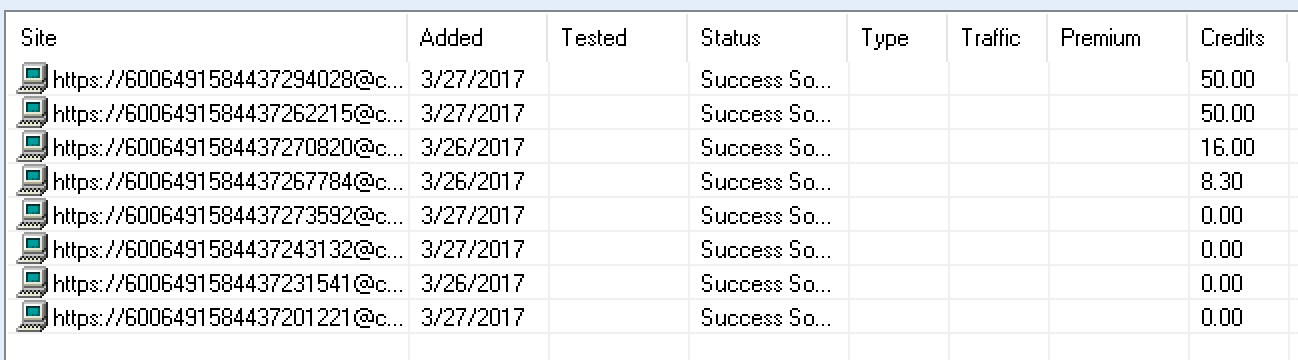This screenshot has height=360, width=1298.
Task: Sort by the Tested column header
Action: tap(619, 38)
